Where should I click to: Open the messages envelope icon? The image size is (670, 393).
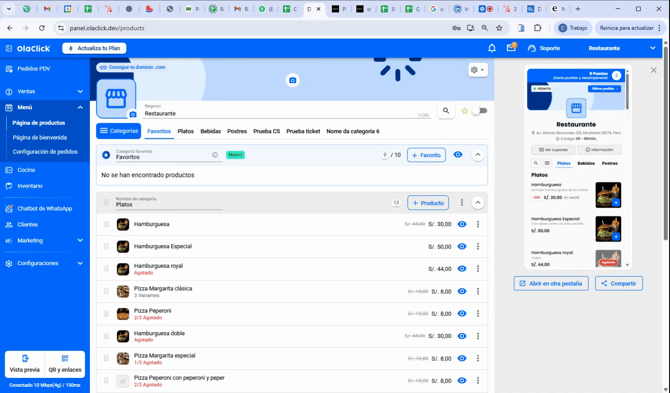pyautogui.click(x=511, y=48)
